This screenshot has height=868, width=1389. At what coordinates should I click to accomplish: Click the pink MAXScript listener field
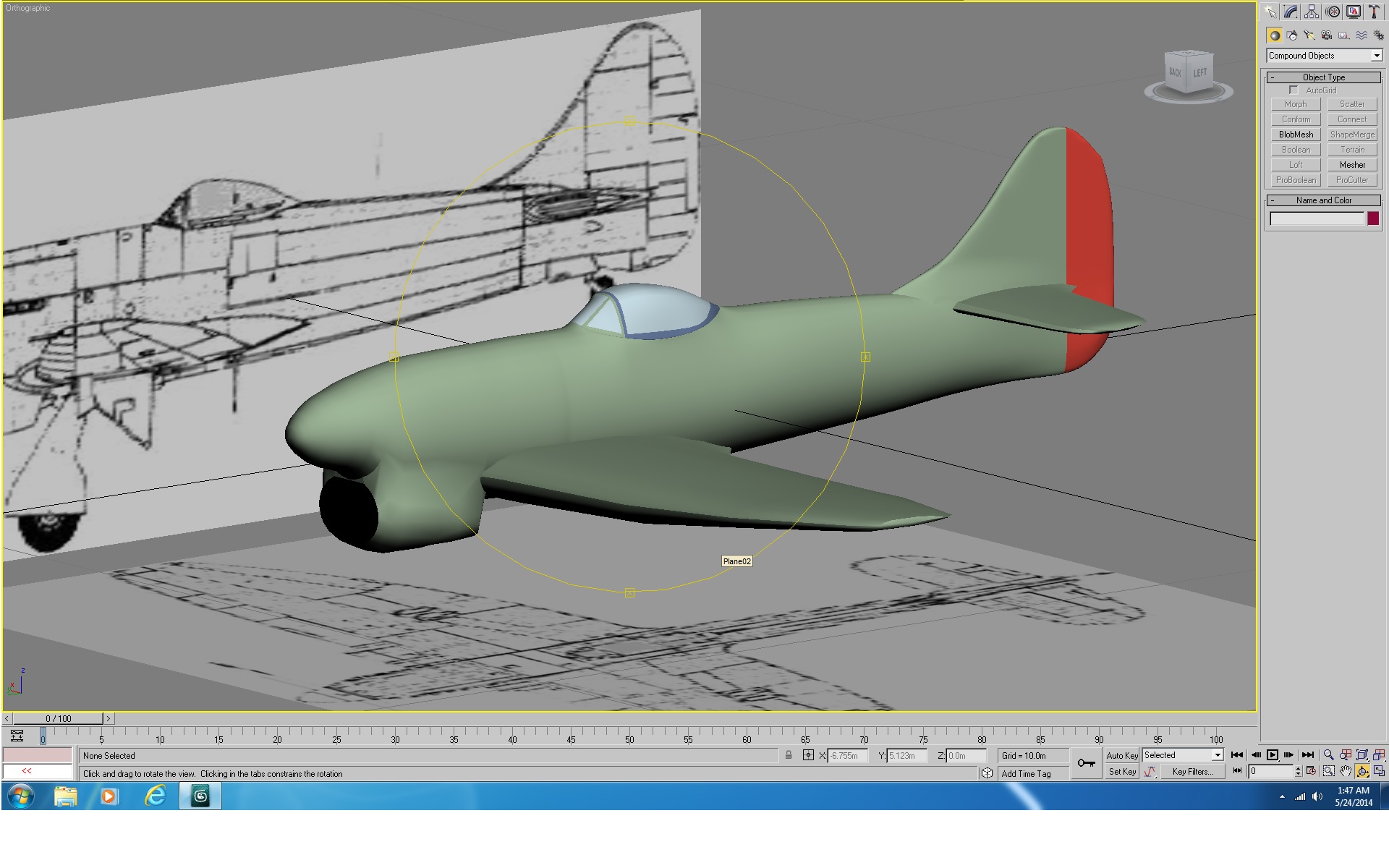point(38,755)
